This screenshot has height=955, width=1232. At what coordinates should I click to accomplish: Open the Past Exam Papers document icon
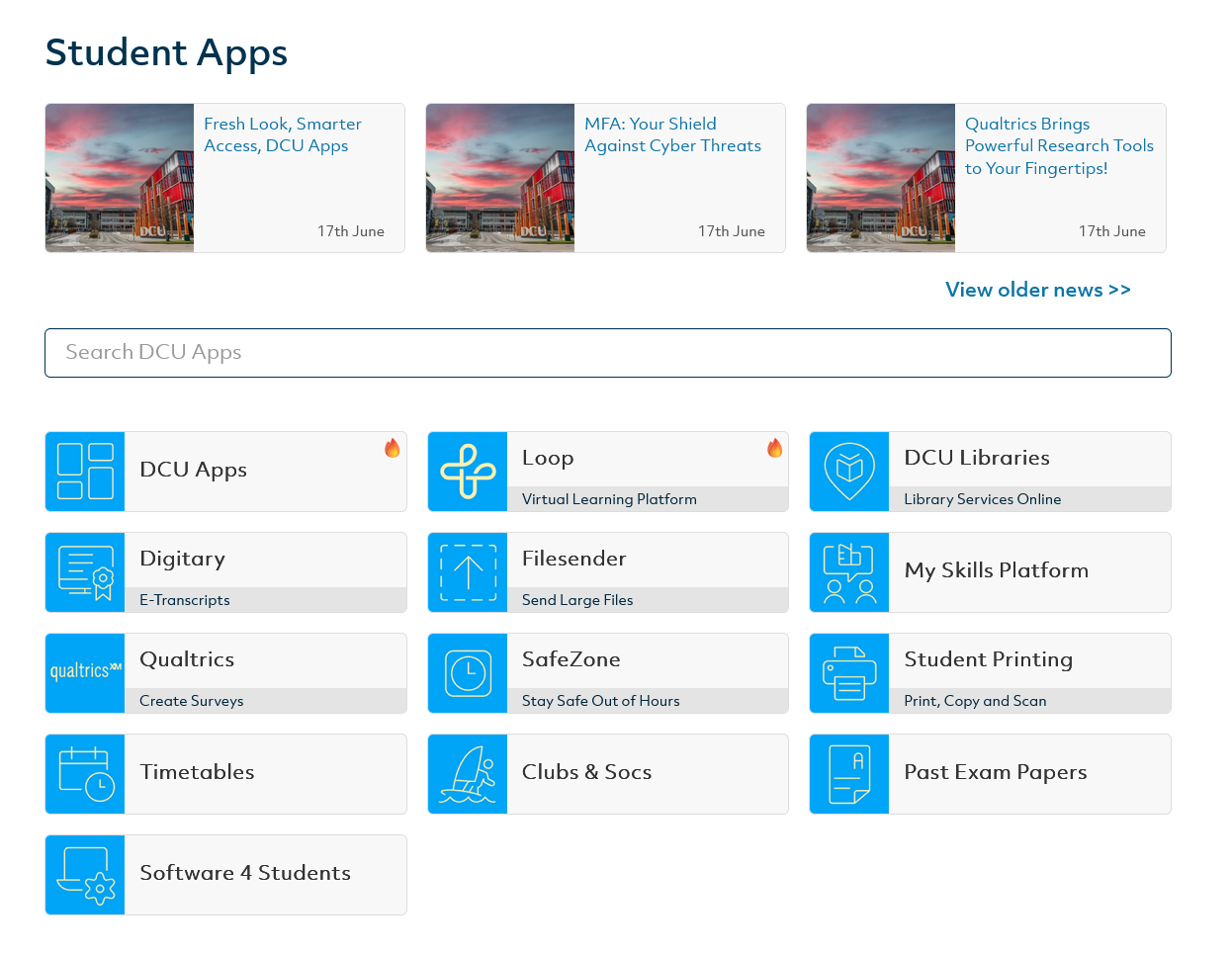tap(849, 774)
